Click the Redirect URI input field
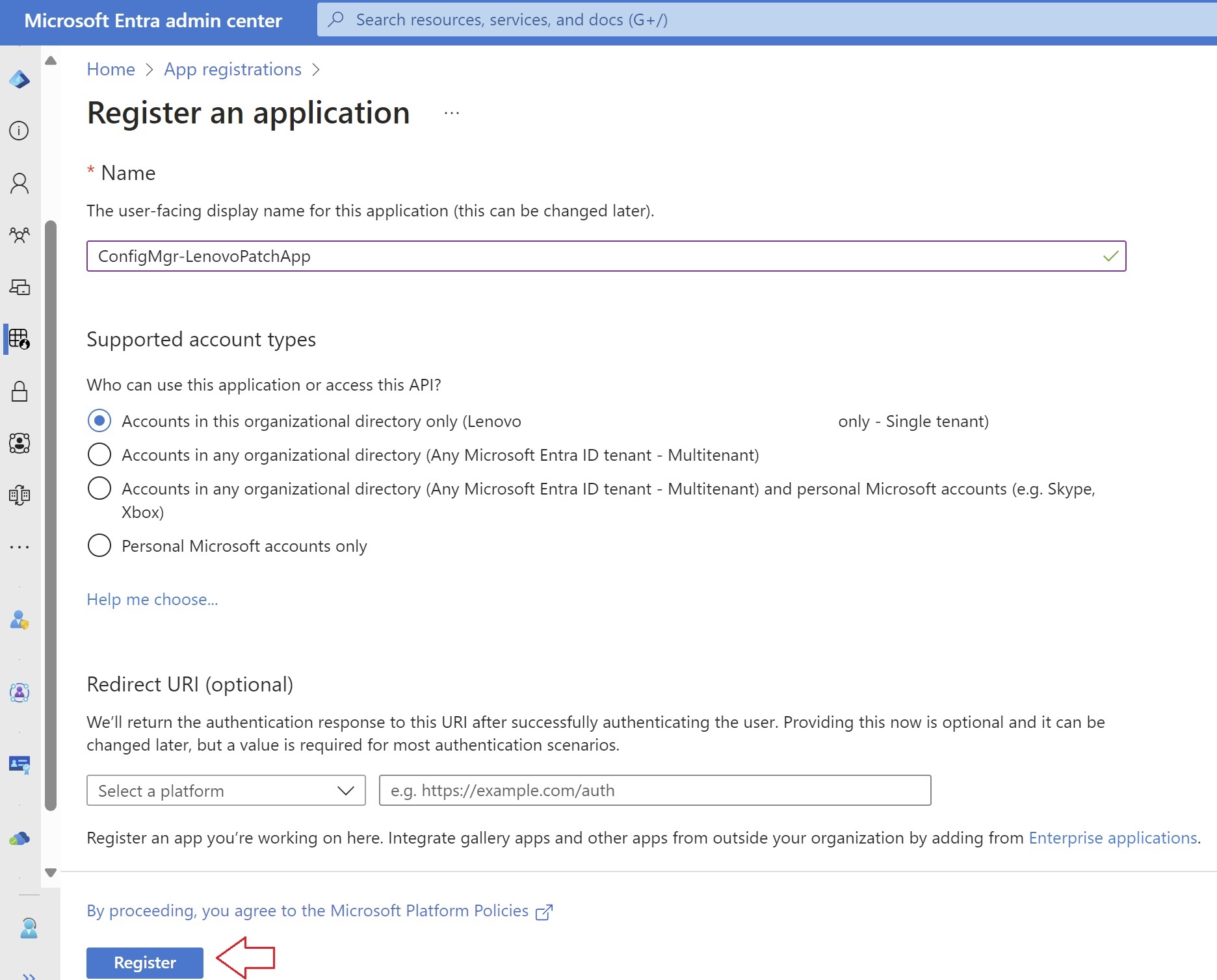 pyautogui.click(x=655, y=790)
